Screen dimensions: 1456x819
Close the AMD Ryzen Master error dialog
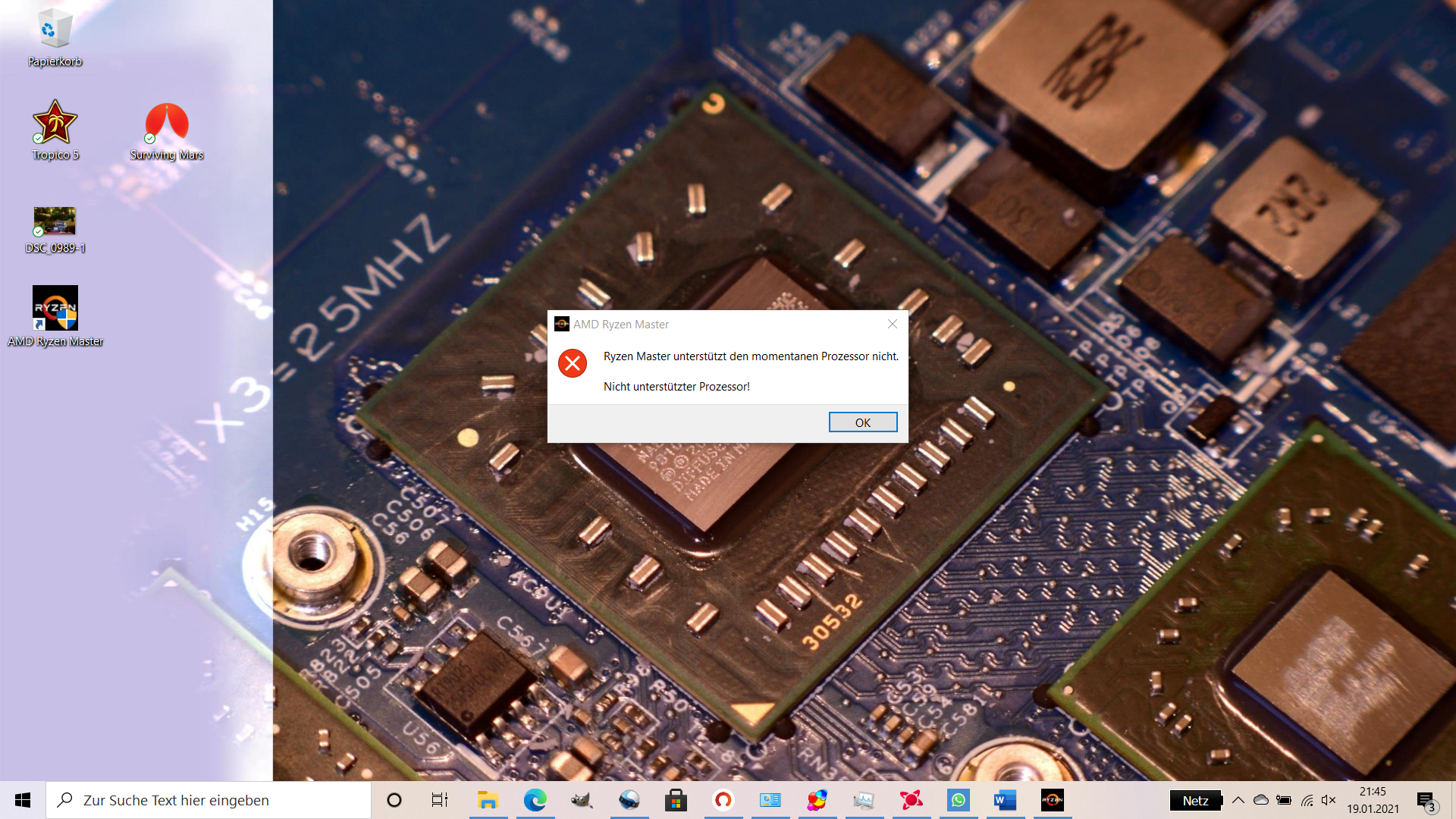click(x=893, y=324)
